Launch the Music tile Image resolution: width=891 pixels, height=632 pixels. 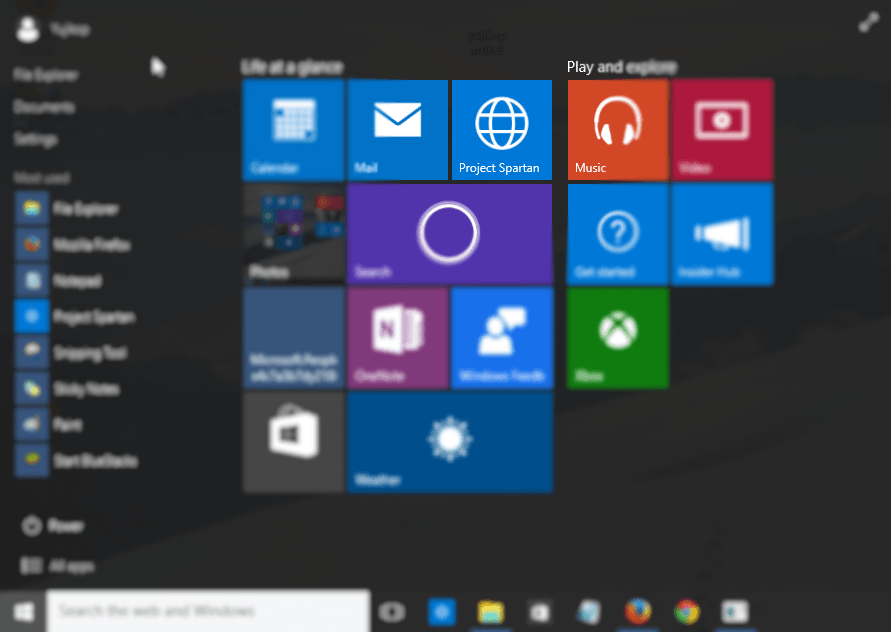618,130
